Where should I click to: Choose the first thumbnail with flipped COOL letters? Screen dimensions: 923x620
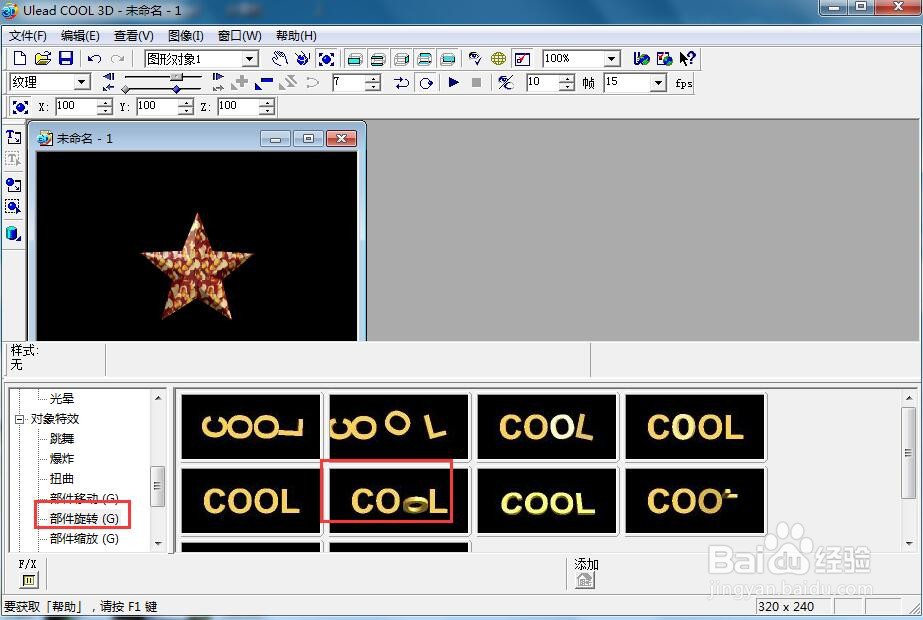point(251,426)
